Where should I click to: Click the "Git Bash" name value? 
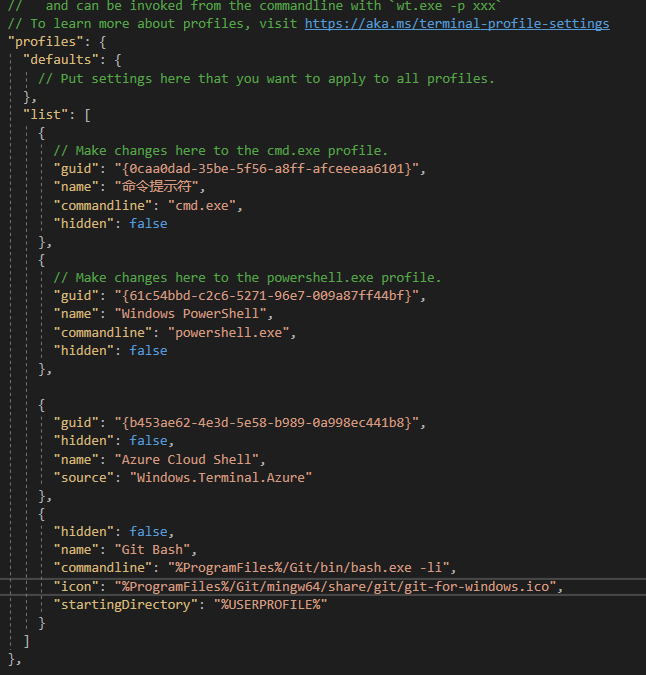point(152,550)
